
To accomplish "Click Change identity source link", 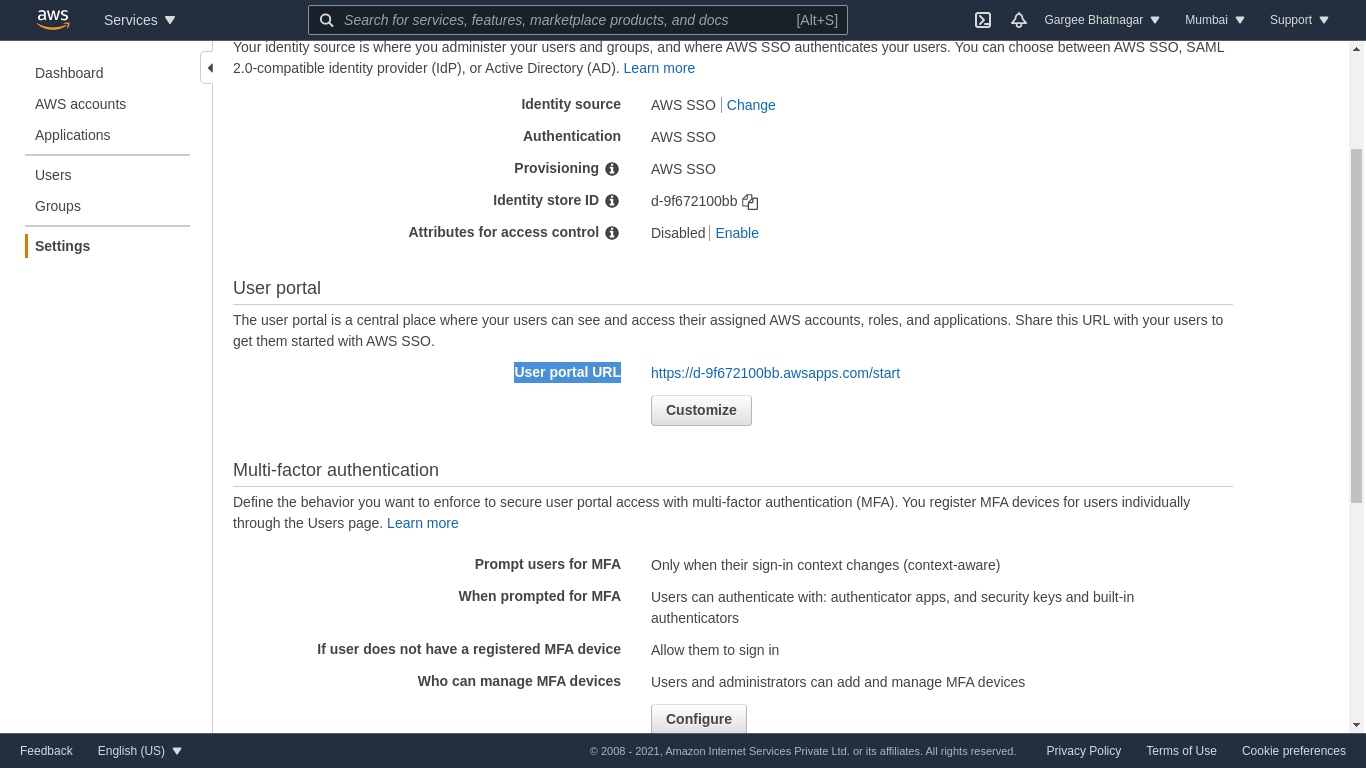I will (x=751, y=105).
